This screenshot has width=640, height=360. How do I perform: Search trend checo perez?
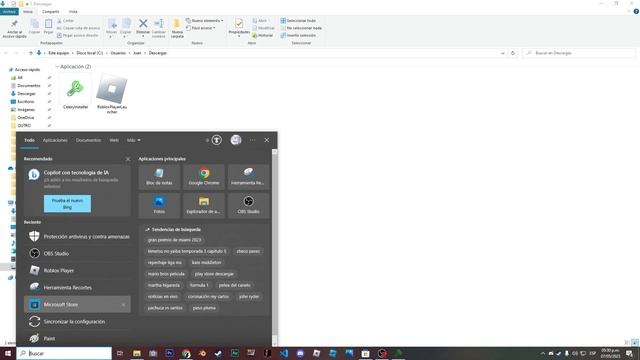(248, 251)
